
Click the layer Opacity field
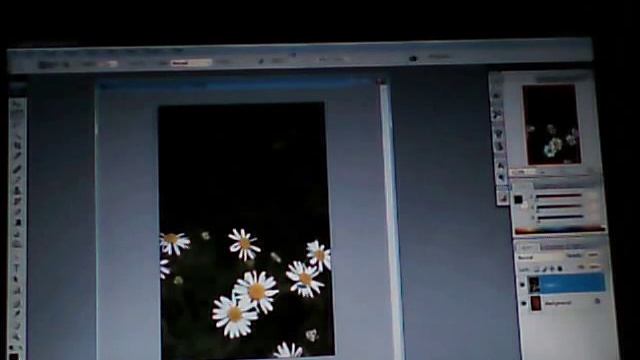click(593, 255)
